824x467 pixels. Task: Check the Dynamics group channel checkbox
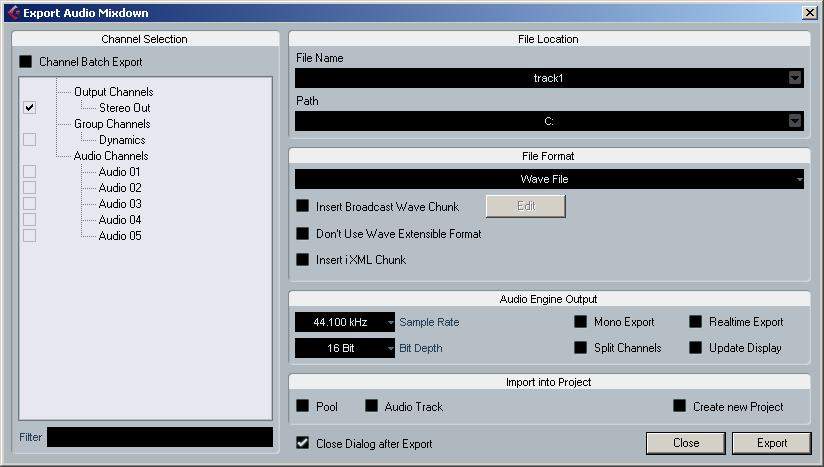click(x=29, y=140)
